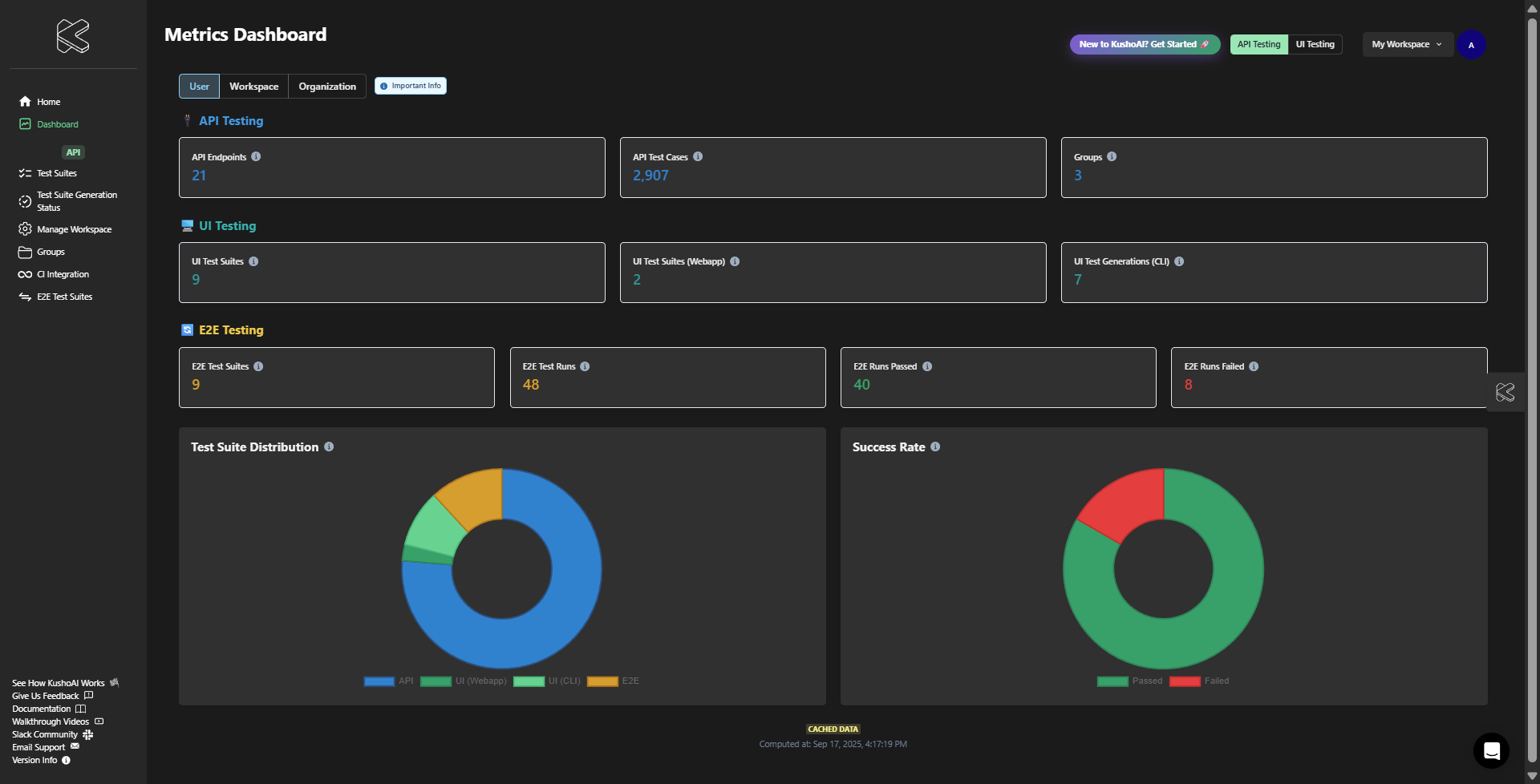Click the user avatar labeled A
Screen dimensions: 1540x784
1471,45
